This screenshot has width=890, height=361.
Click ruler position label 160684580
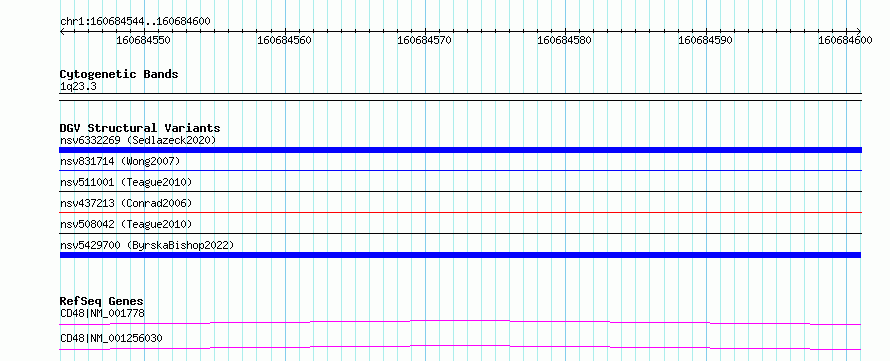pyautogui.click(x=564, y=40)
